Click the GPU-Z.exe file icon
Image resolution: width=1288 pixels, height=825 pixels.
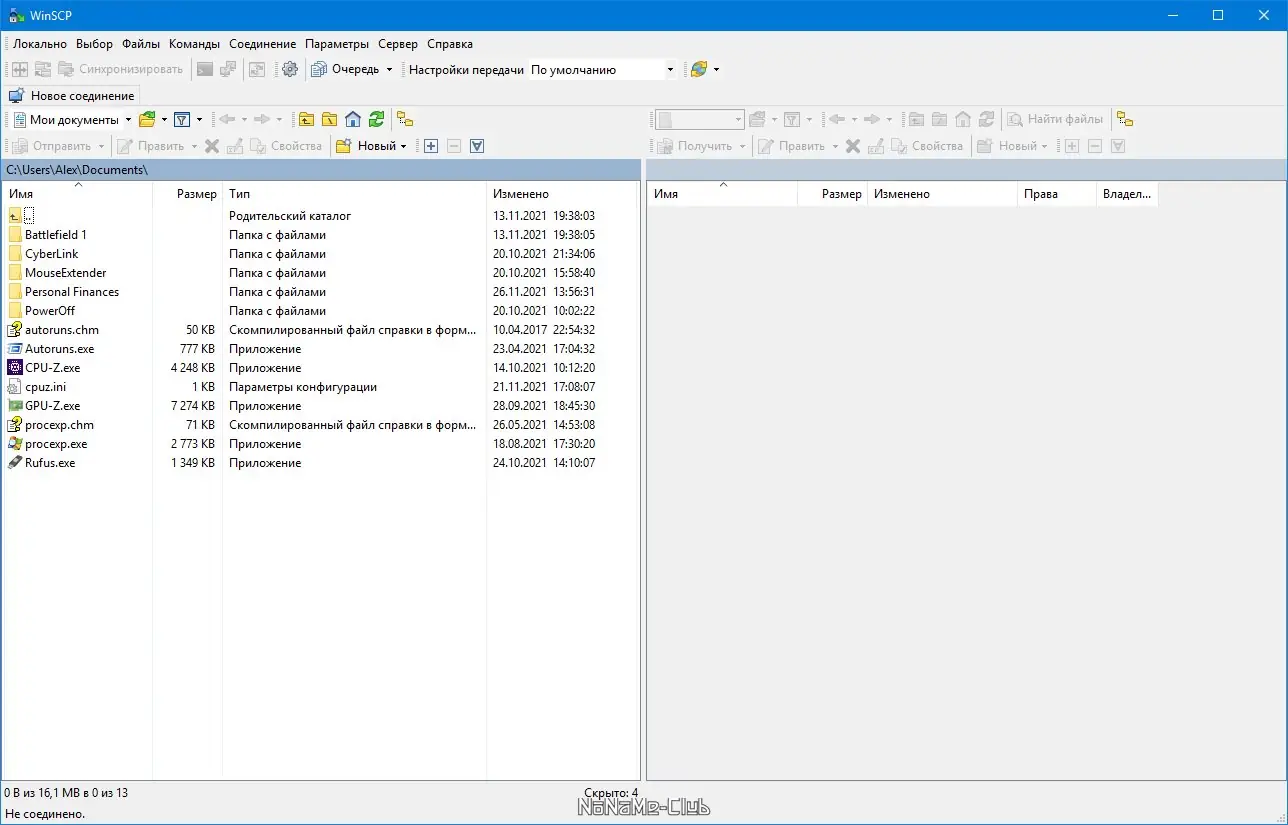point(15,406)
